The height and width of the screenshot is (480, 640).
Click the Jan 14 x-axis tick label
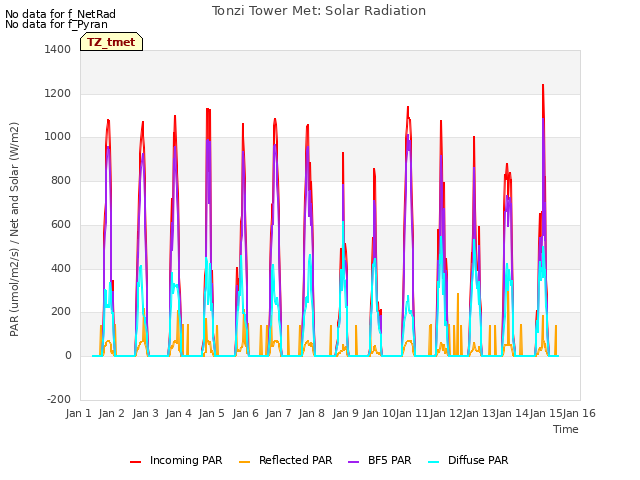pos(512,413)
